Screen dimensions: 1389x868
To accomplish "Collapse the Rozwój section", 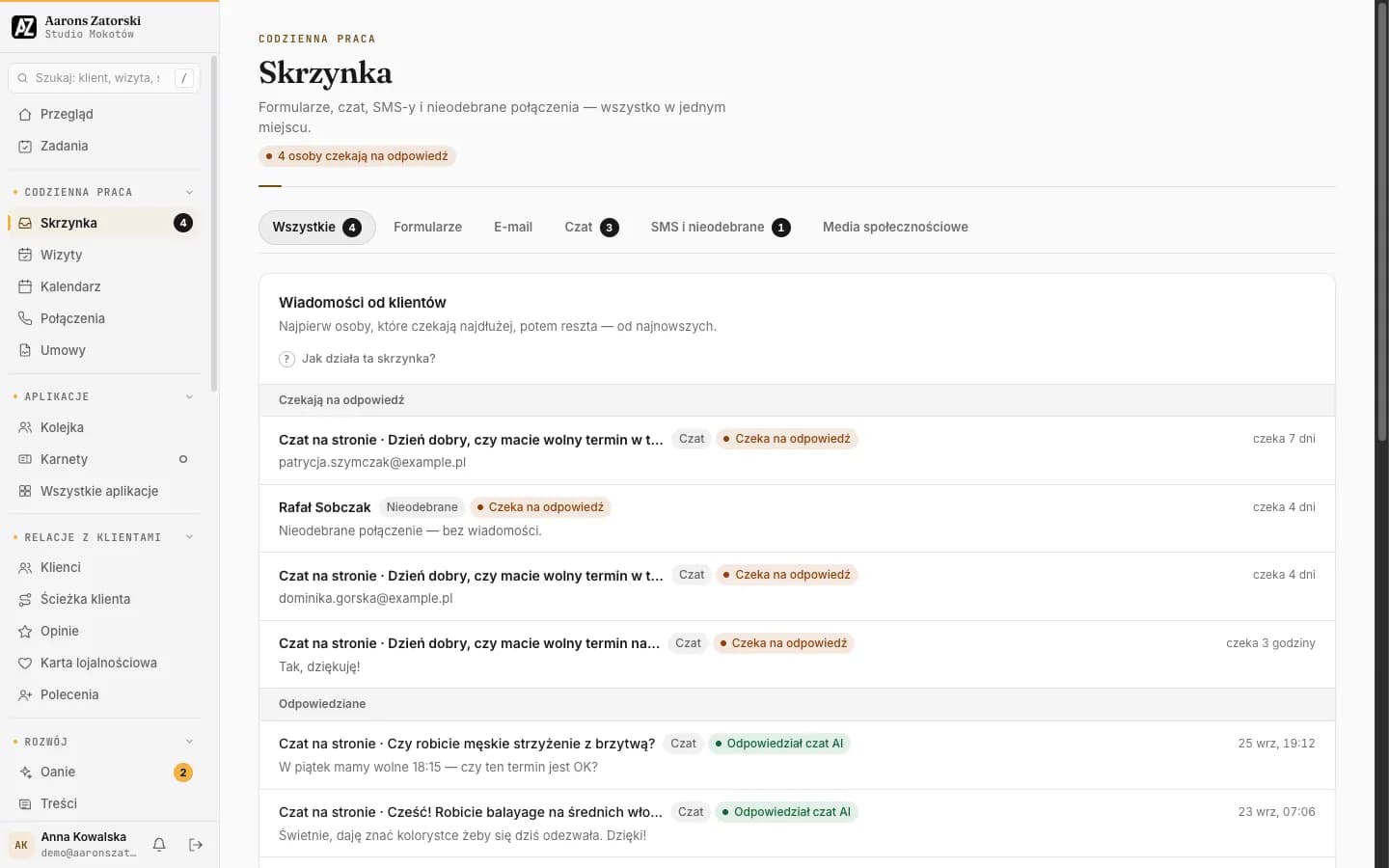I will click(189, 742).
